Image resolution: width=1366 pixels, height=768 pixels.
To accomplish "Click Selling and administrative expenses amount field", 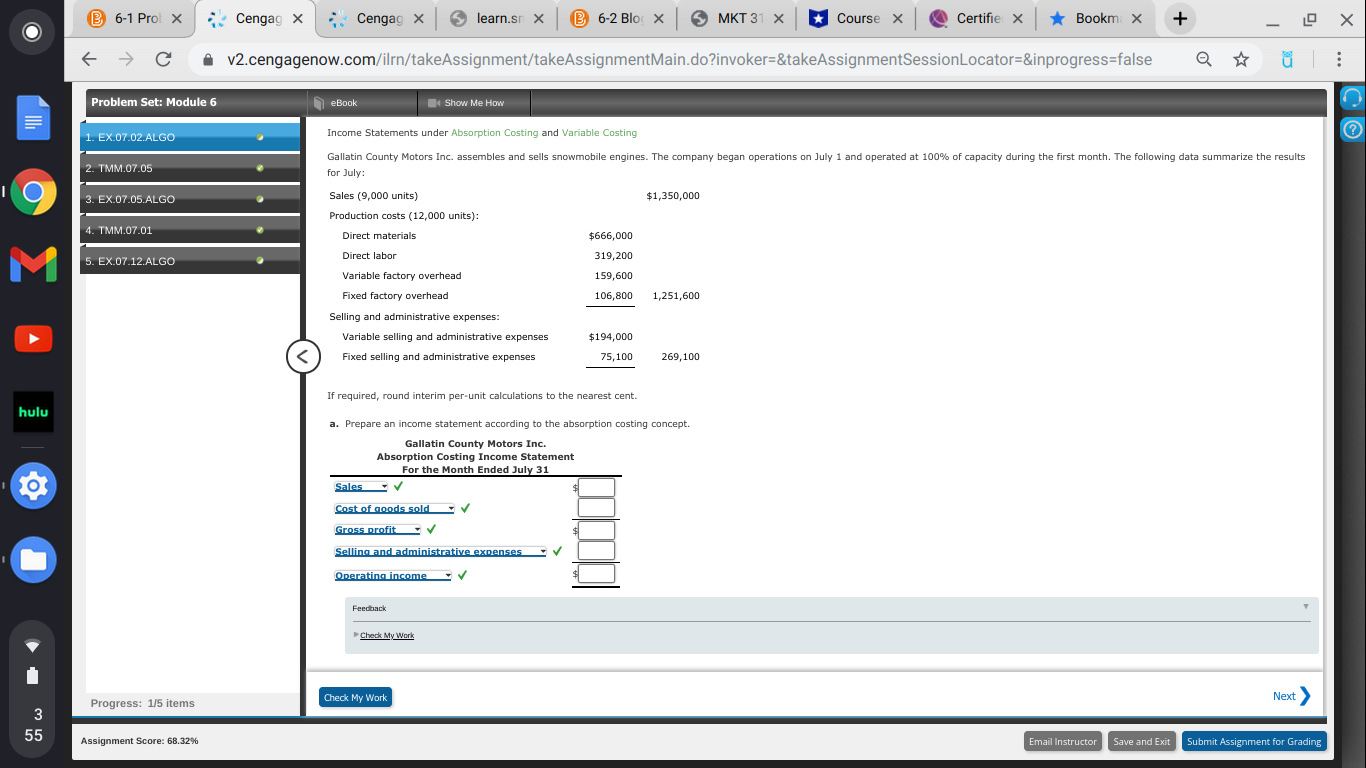I will (x=596, y=551).
